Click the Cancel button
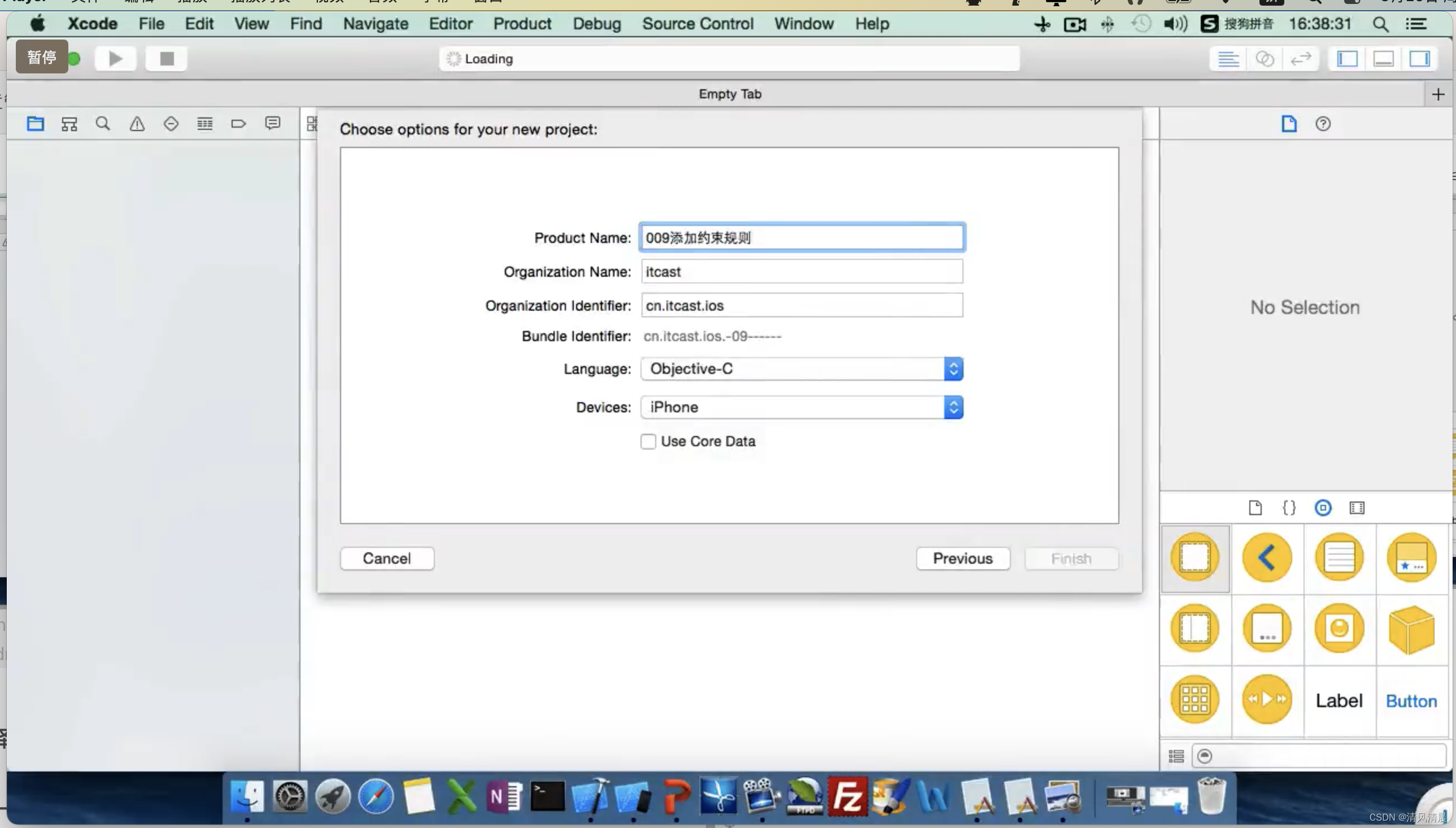 [x=387, y=557]
